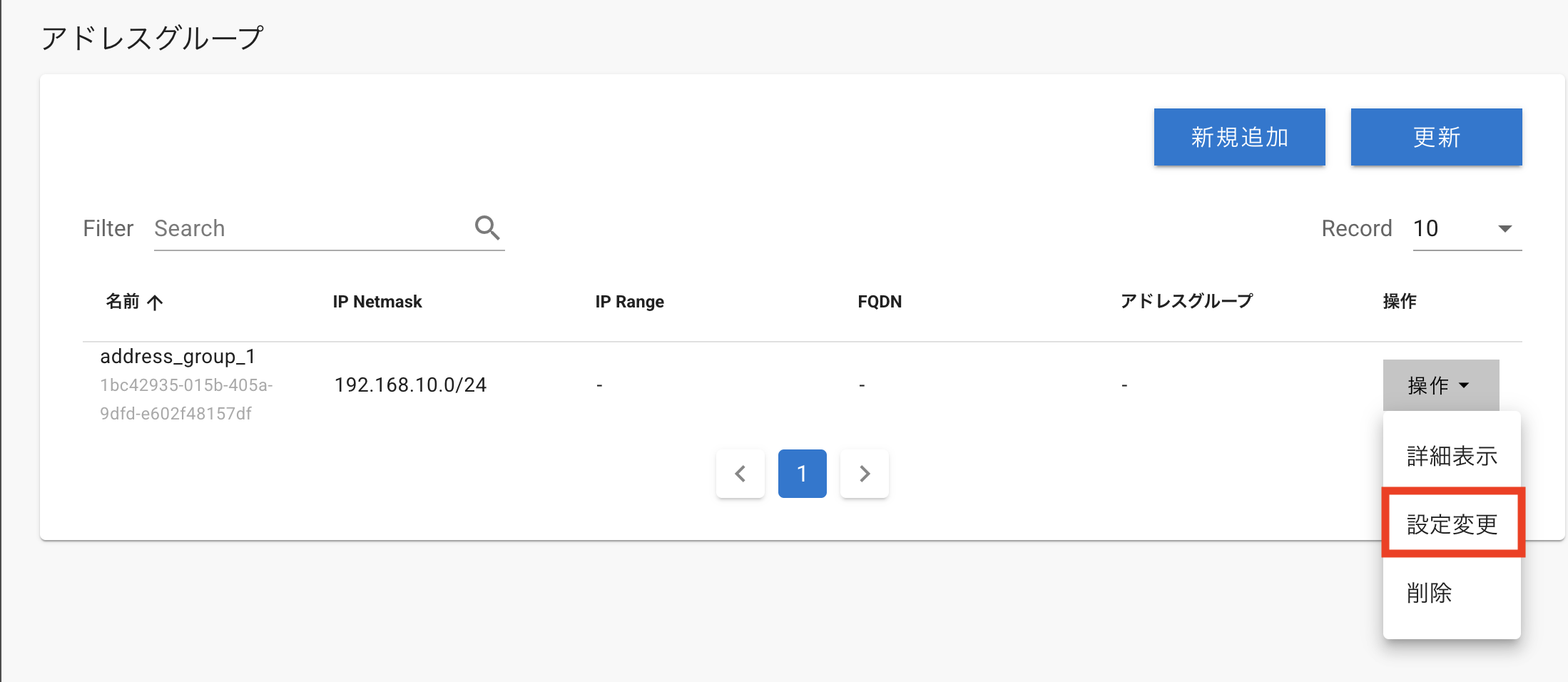This screenshot has height=682, width=1568.
Task: Select page 1 in pagination
Action: pos(803,474)
